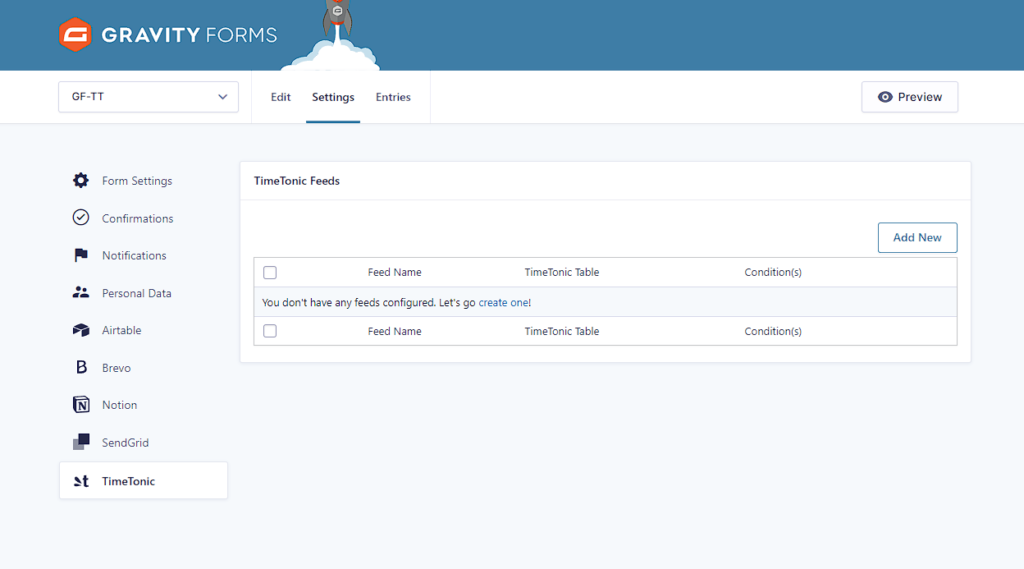Viewport: 1024px width, 569px height.
Task: Click the eye icon in Preview button
Action: (x=885, y=97)
